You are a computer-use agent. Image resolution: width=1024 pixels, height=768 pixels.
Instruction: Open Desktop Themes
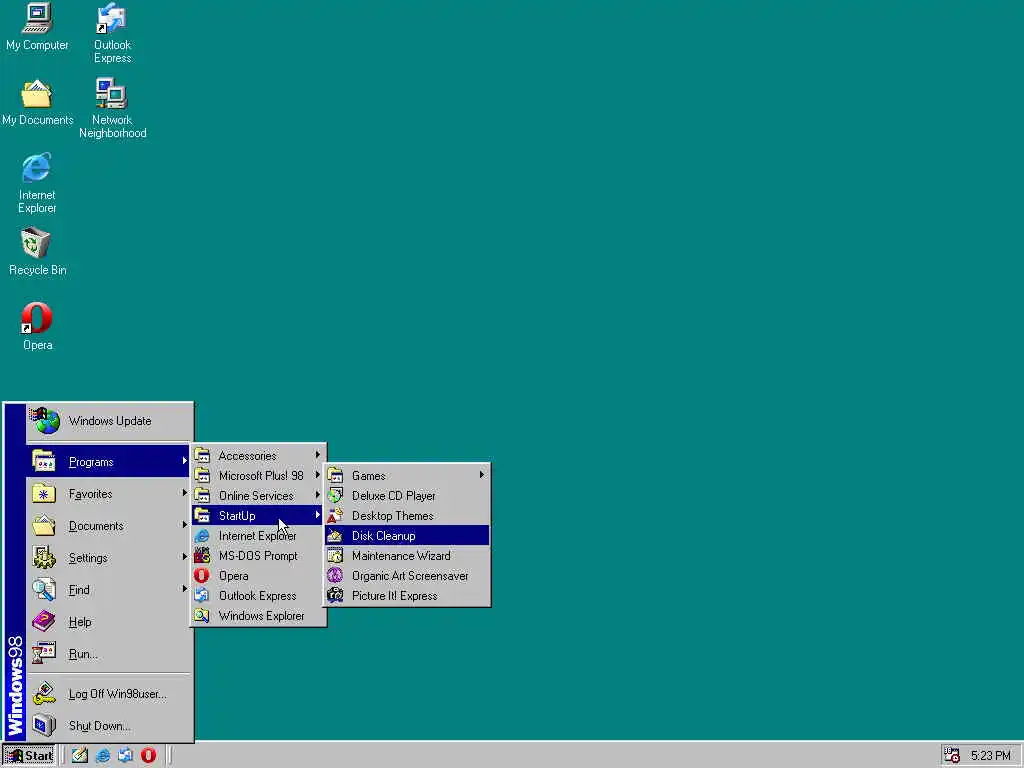point(408,516)
